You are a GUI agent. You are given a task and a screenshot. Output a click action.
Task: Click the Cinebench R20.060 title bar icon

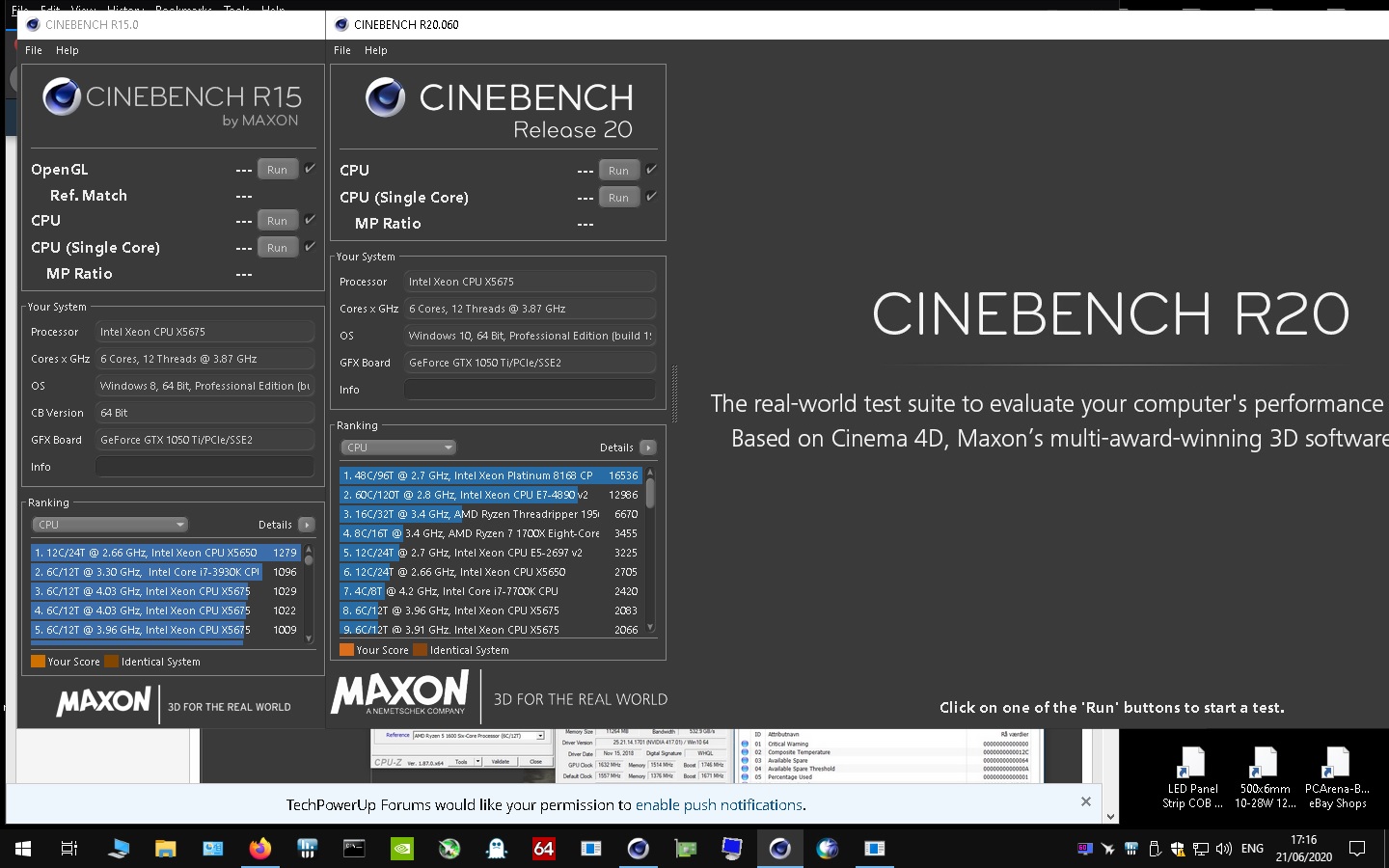(341, 25)
